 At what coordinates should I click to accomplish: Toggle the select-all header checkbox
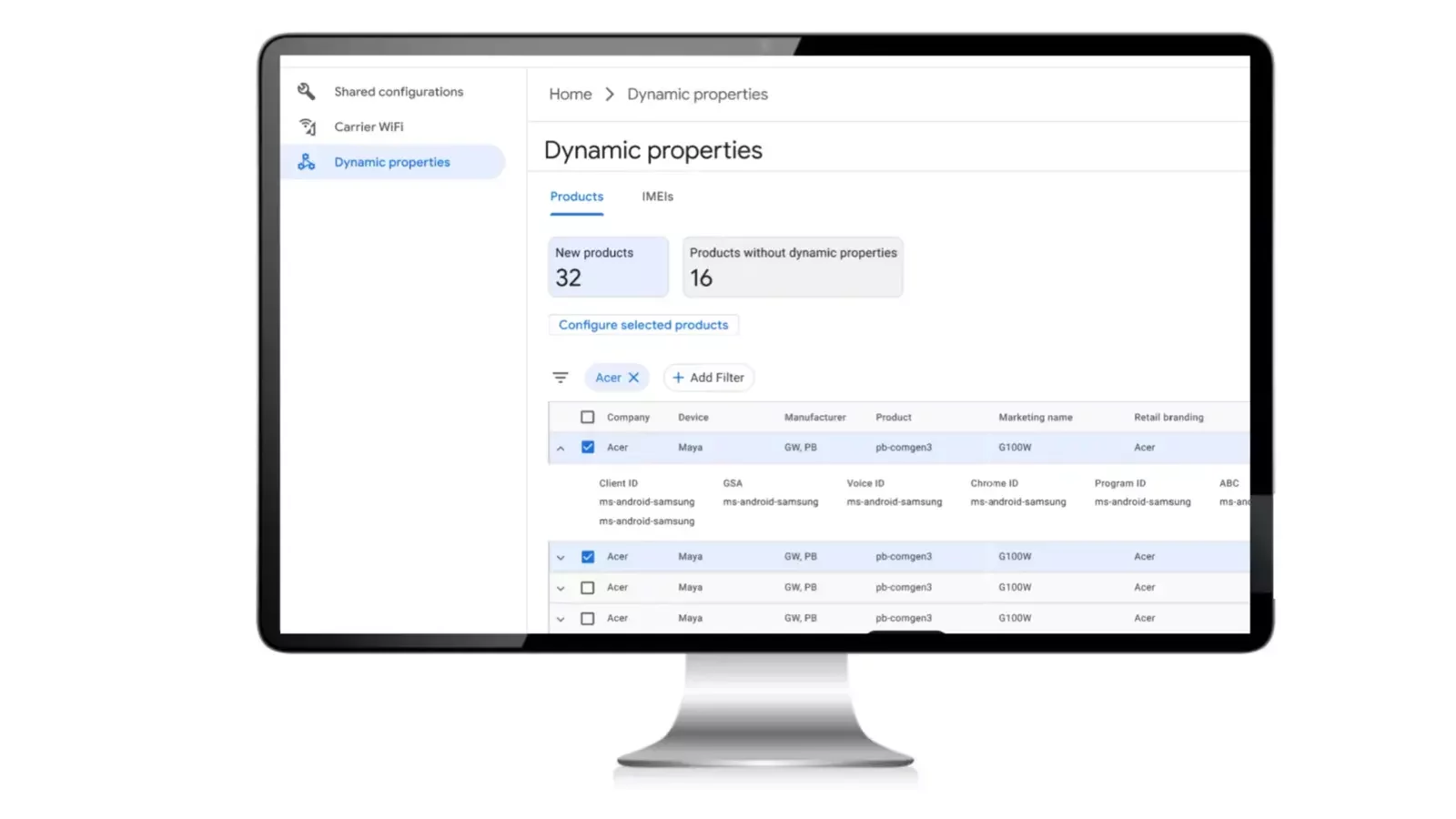(x=588, y=418)
